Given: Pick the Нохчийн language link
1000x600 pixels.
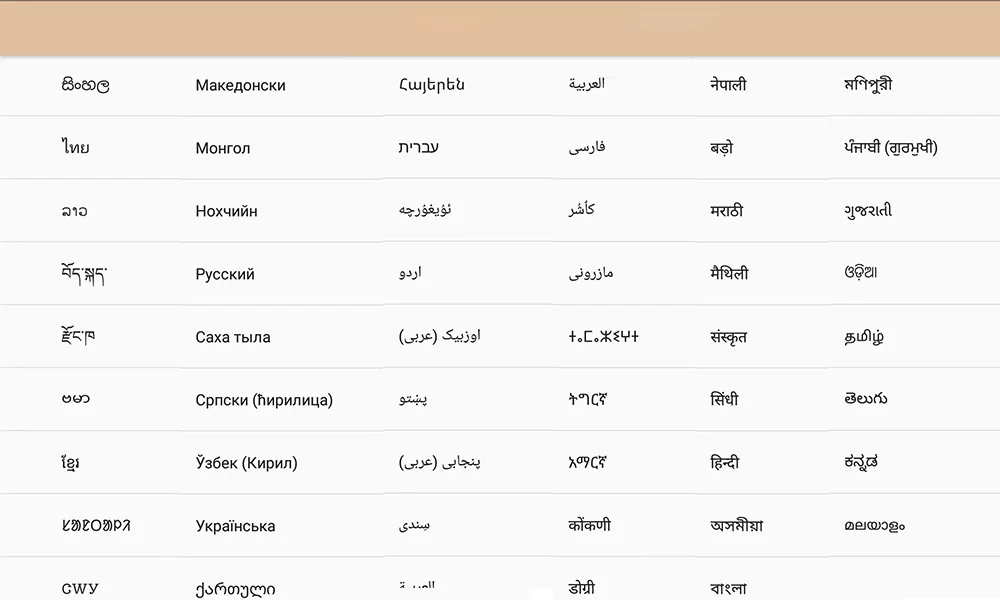Looking at the screenshot, I should click(x=226, y=211).
